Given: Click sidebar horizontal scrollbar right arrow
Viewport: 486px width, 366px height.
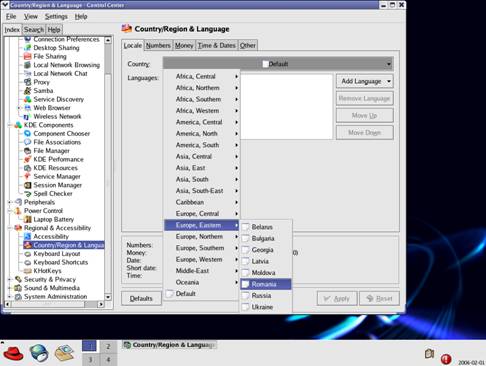Looking at the screenshot, I should [101, 304].
